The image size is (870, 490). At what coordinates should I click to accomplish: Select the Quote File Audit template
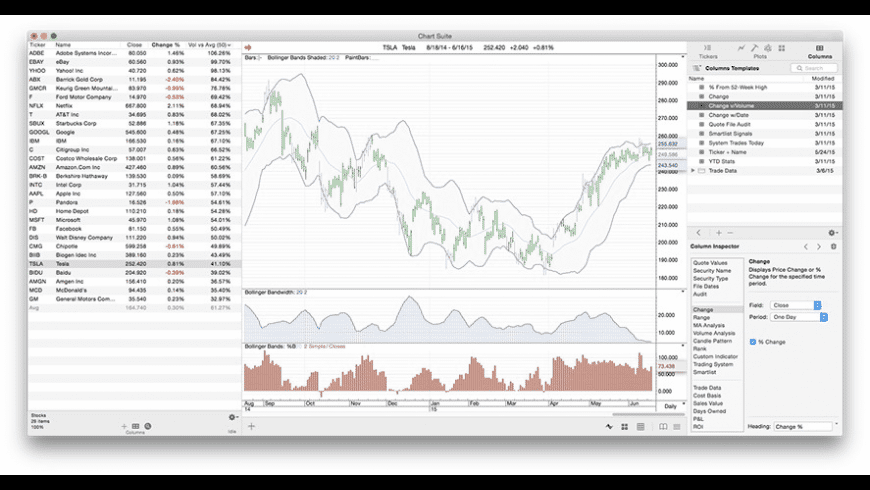coord(765,124)
